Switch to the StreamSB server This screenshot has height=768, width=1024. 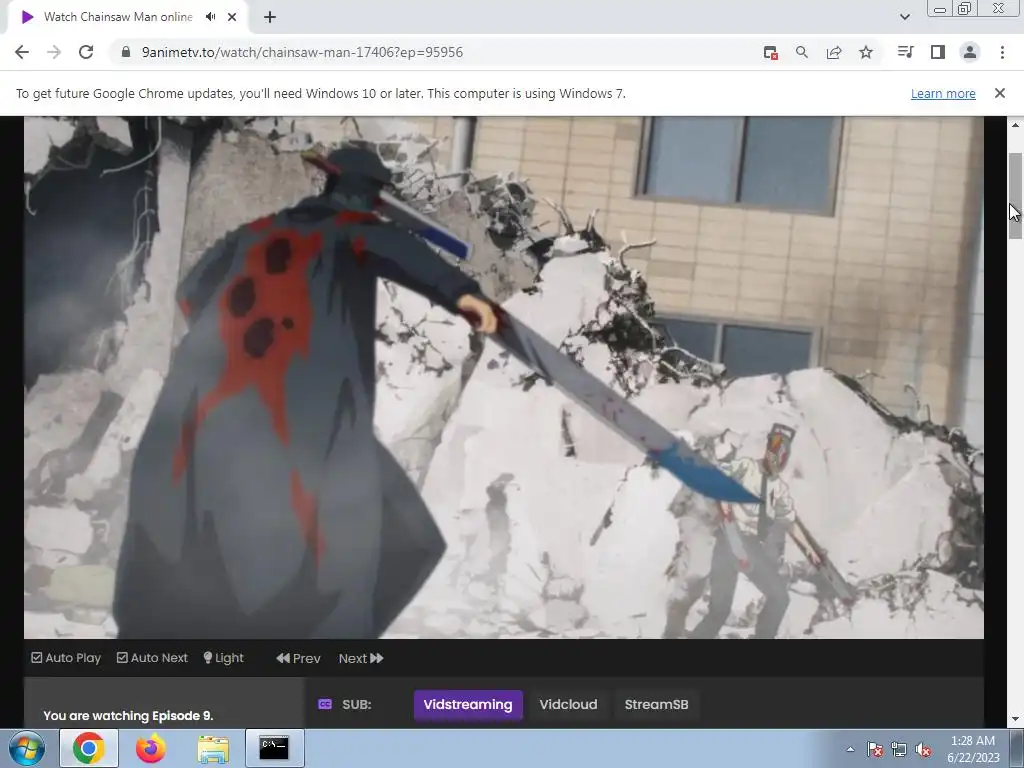(656, 705)
